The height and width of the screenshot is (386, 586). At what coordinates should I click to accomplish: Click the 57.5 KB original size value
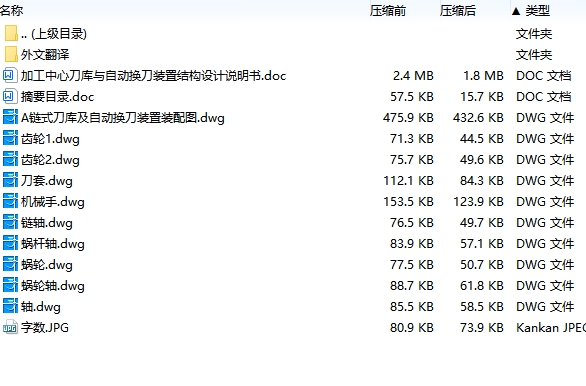[412, 97]
